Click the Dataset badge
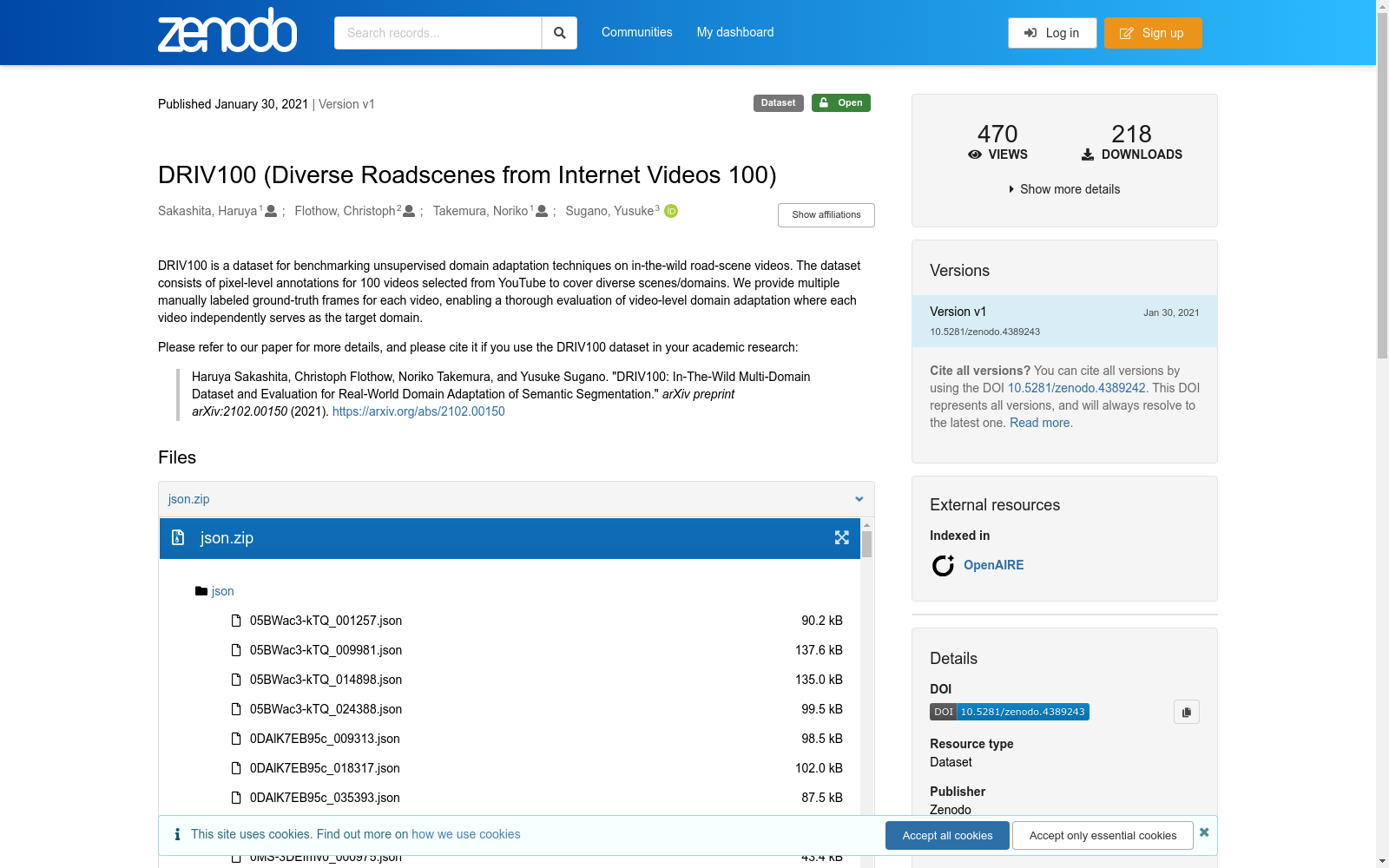 click(778, 102)
